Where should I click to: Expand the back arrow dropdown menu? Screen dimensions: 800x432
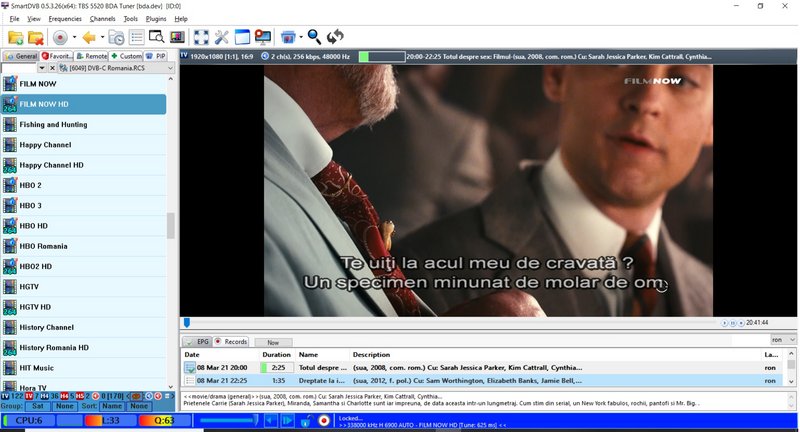tap(102, 37)
